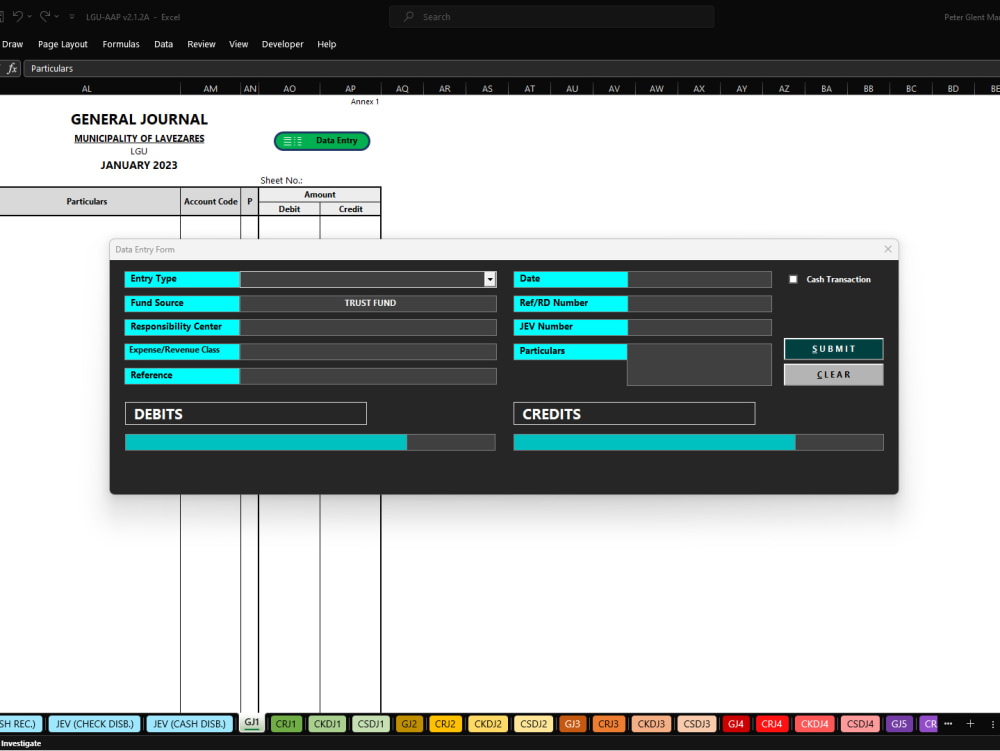Viewport: 1000px width, 751px height.
Task: Open Customize Quick Access Toolbar dropdown
Action: click(71, 17)
